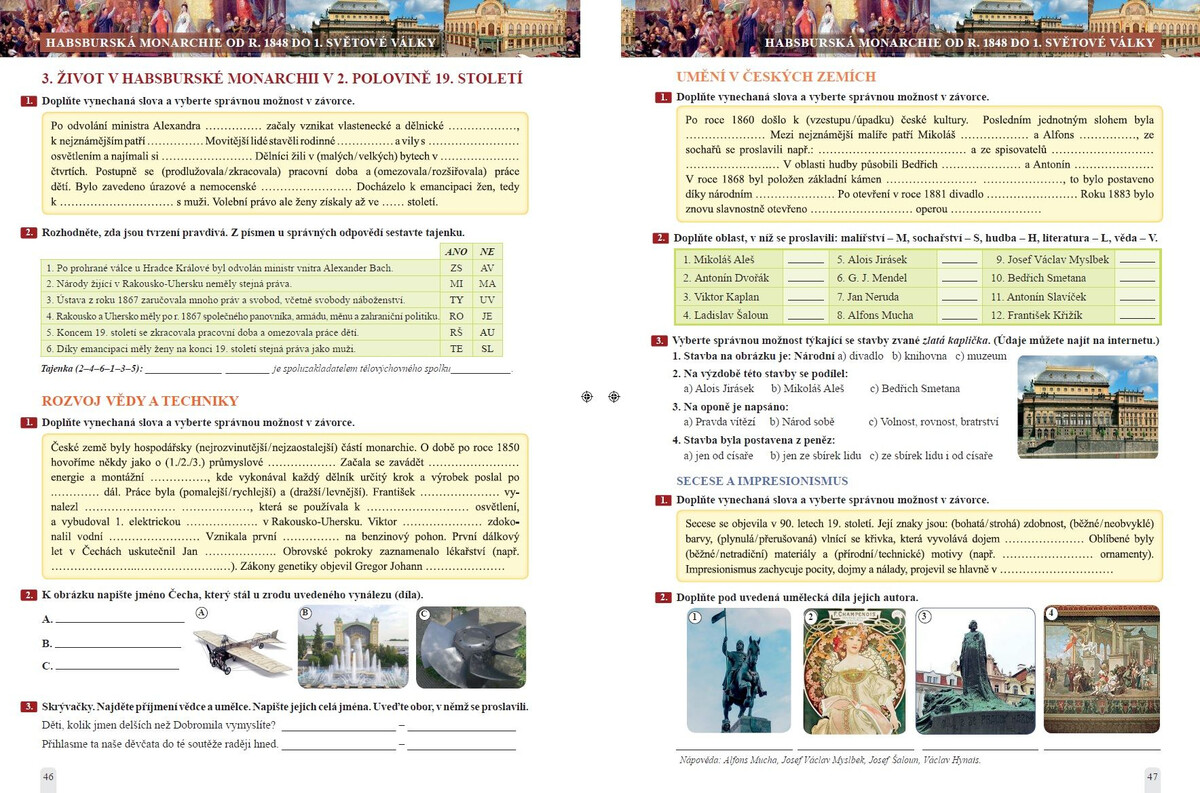Pick the 'UV' answer cell
This screenshot has width=1200, height=793.
coord(487,300)
